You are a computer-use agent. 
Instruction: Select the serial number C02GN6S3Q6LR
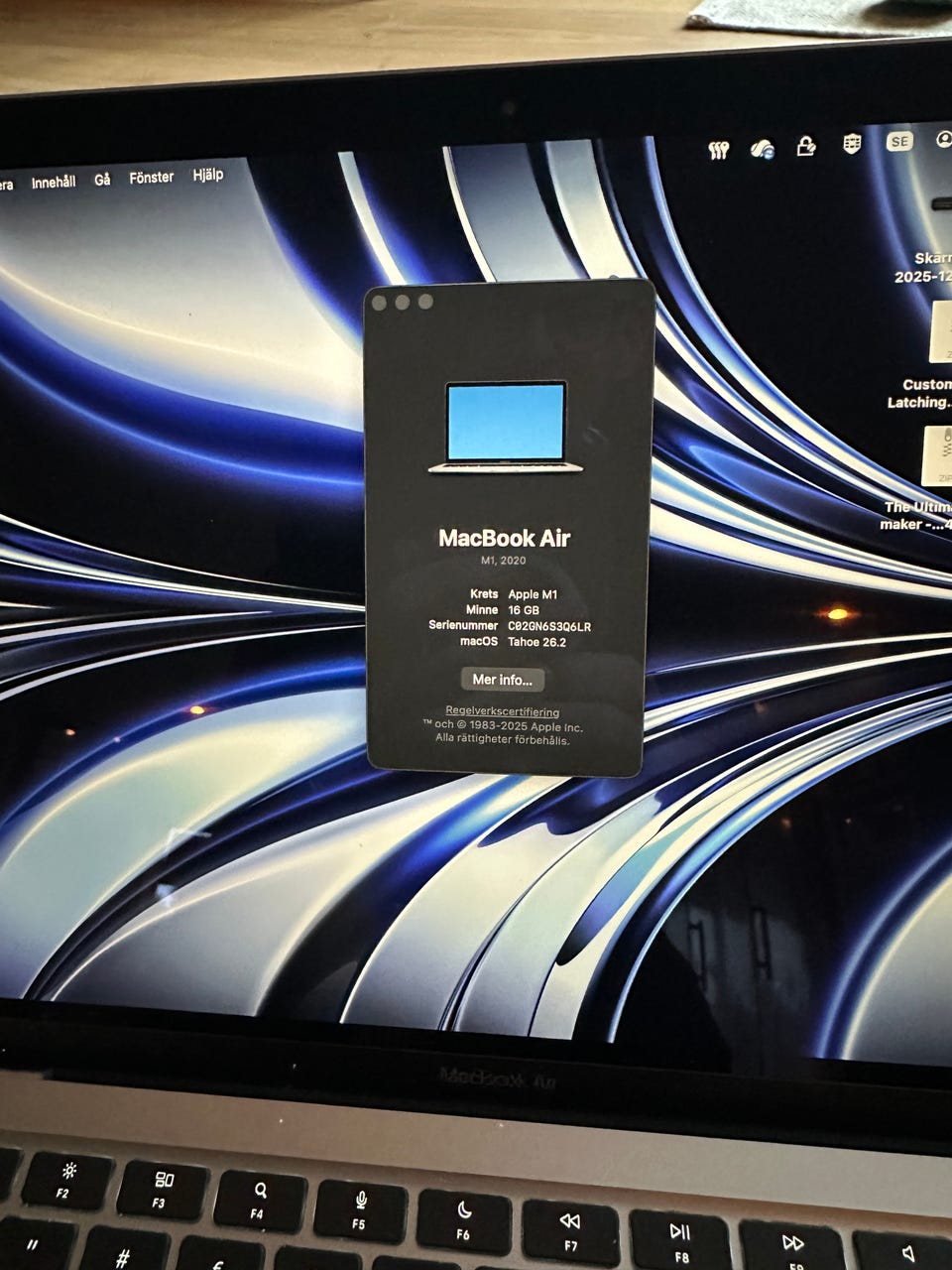click(x=549, y=626)
